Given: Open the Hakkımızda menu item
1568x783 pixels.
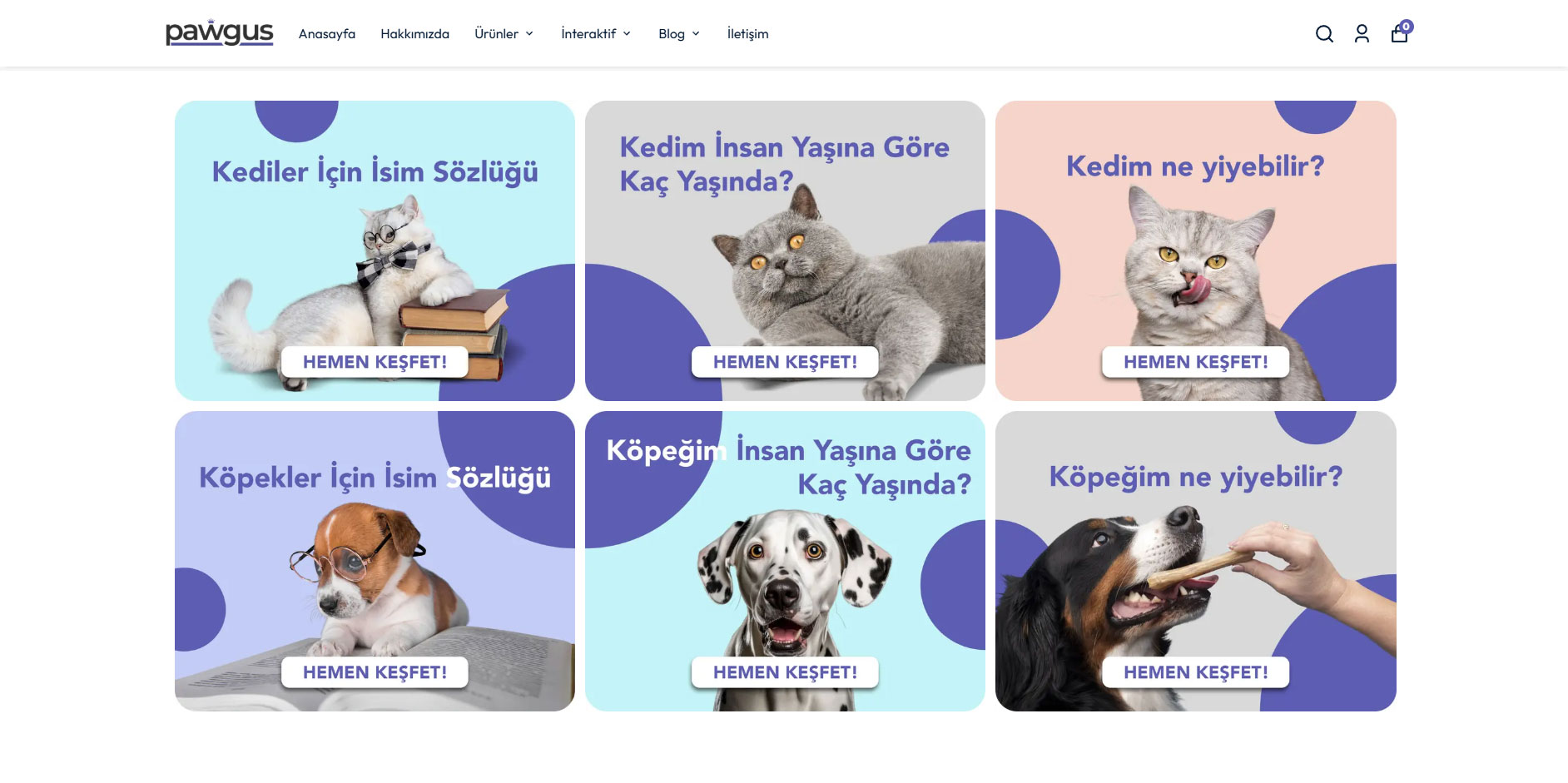Looking at the screenshot, I should pyautogui.click(x=414, y=34).
